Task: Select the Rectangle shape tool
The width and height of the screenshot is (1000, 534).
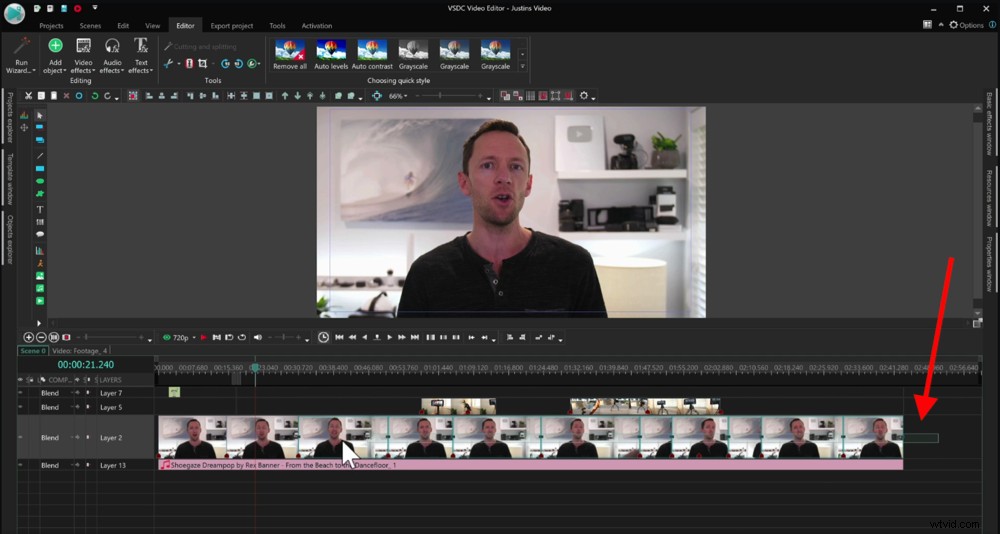Action: click(x=40, y=168)
